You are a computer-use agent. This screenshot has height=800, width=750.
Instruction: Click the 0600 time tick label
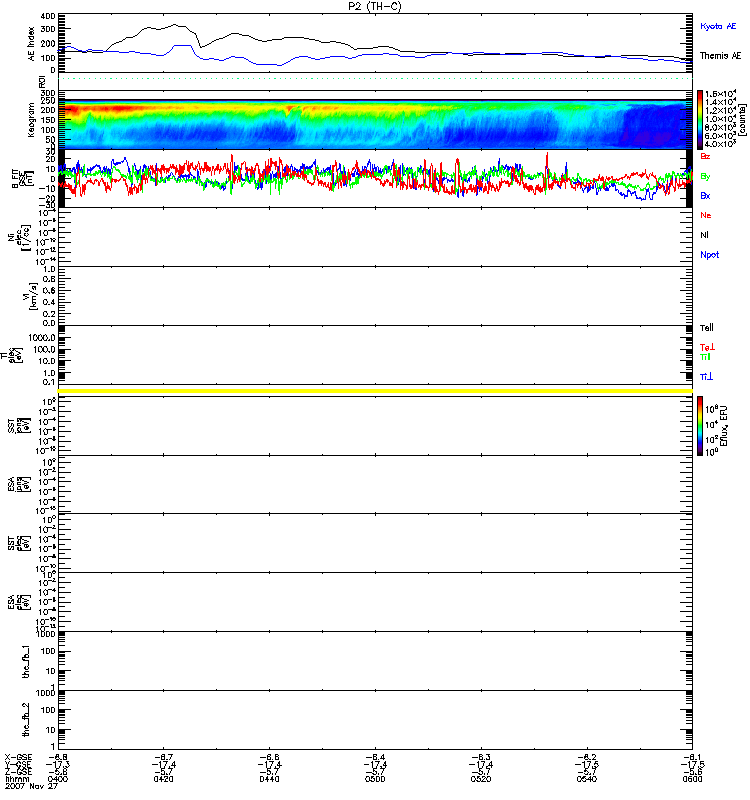[692, 779]
